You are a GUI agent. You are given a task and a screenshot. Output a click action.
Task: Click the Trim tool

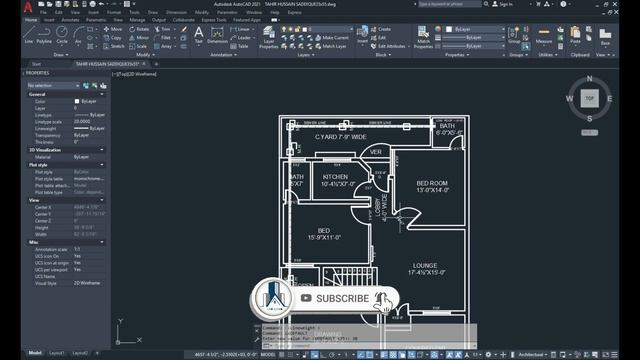pyautogui.click(x=162, y=29)
